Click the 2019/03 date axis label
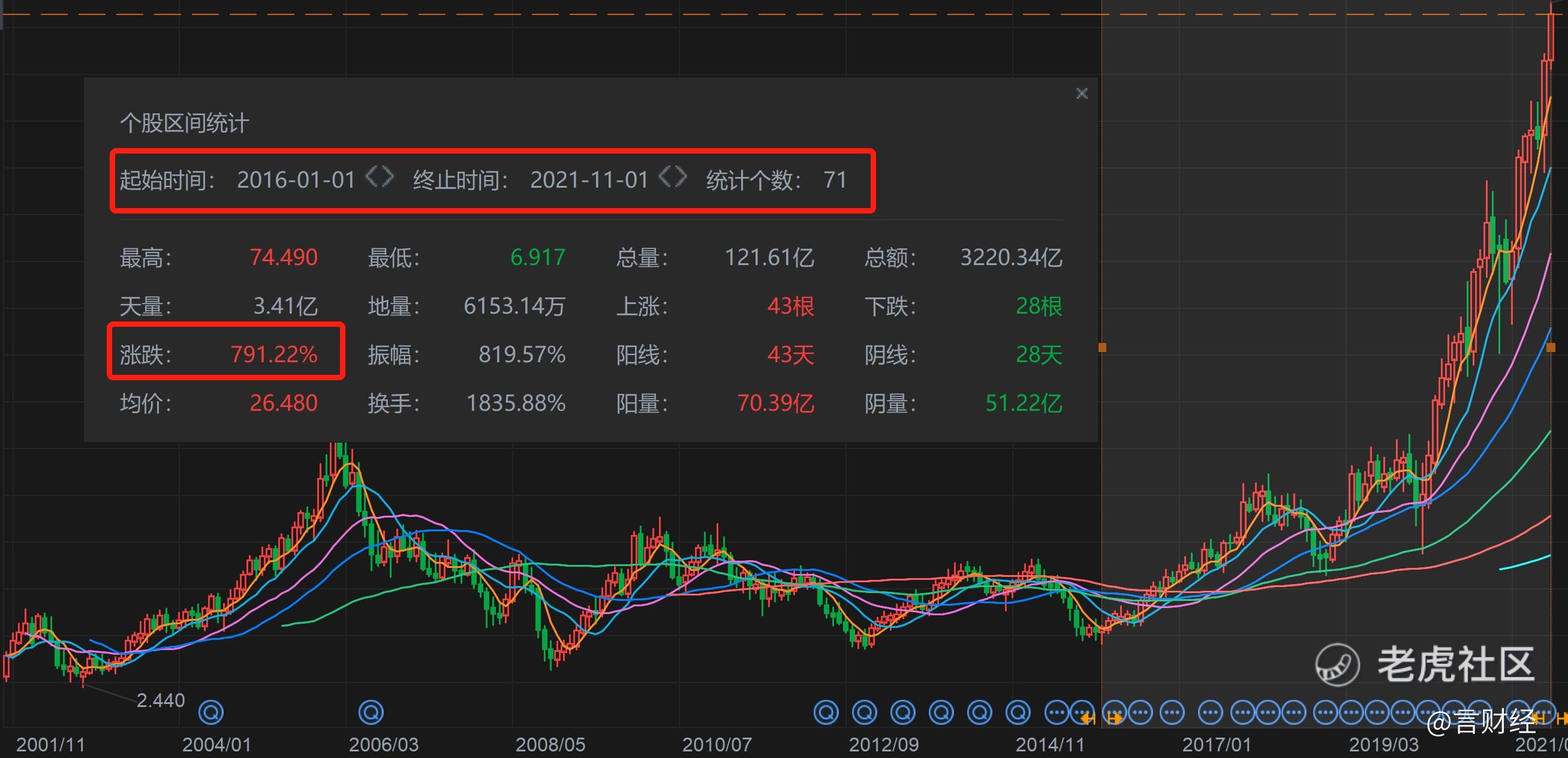Image resolution: width=1568 pixels, height=758 pixels. click(1383, 745)
